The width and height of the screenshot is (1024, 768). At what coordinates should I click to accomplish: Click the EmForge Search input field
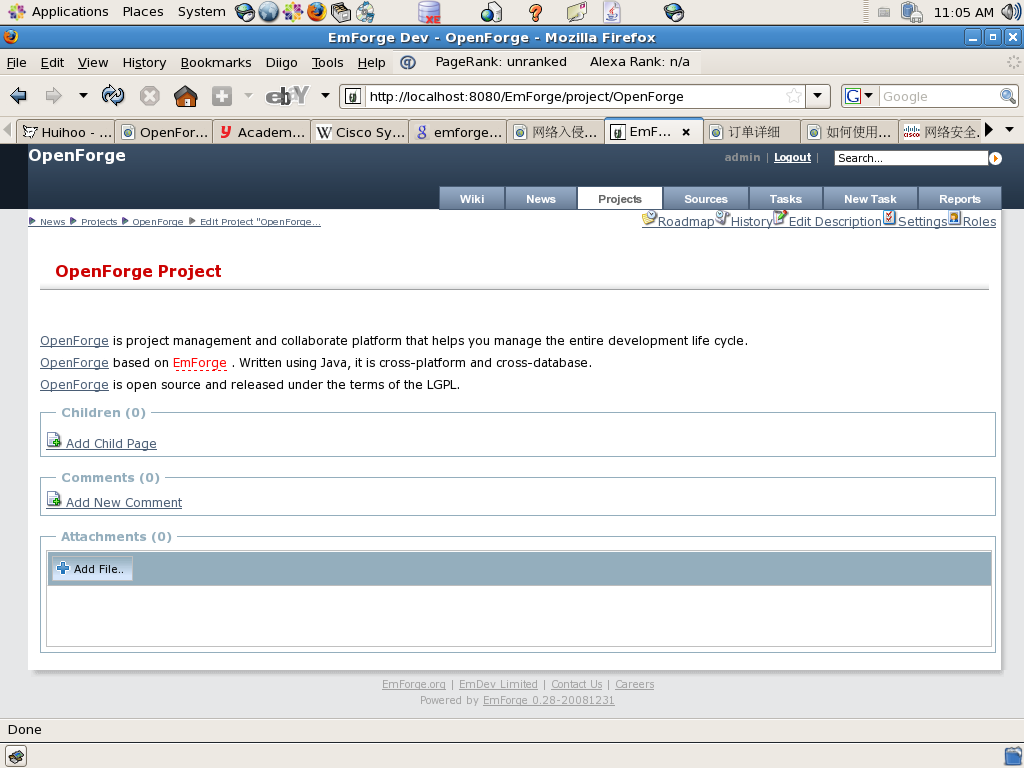(910, 158)
